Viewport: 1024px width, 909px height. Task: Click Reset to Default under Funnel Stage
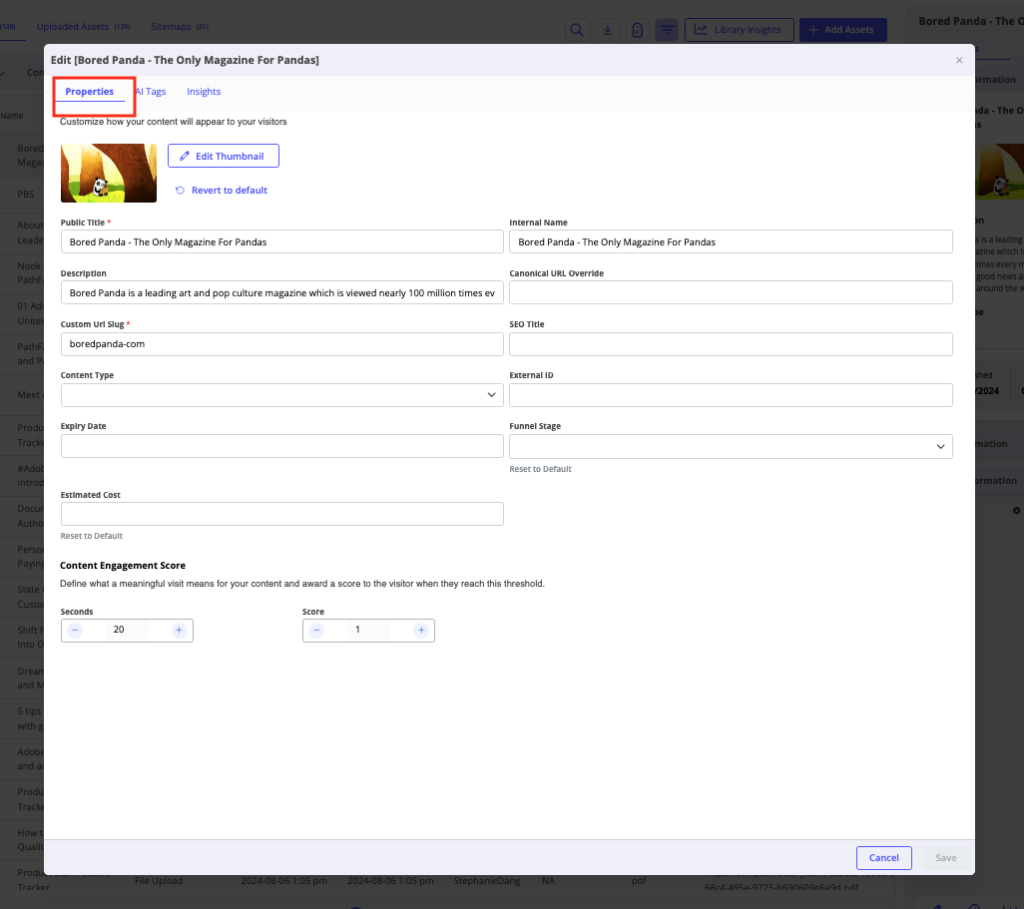click(x=540, y=469)
